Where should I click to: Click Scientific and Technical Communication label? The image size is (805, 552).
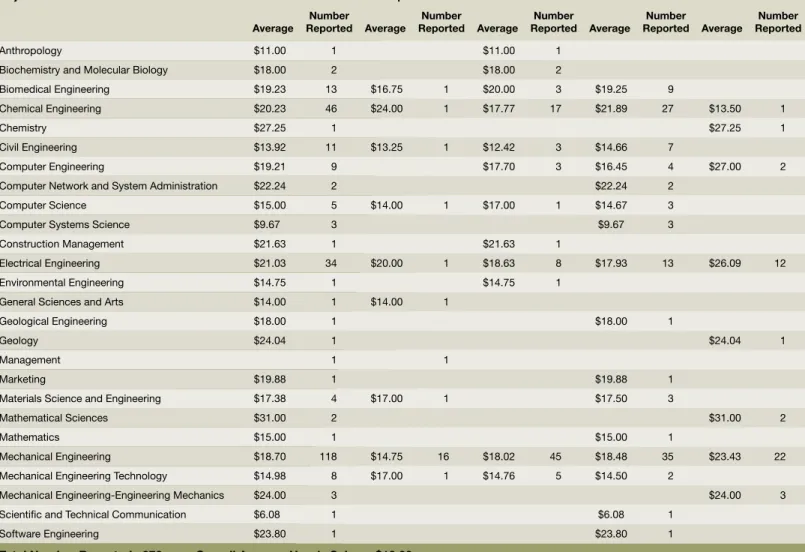93,515
